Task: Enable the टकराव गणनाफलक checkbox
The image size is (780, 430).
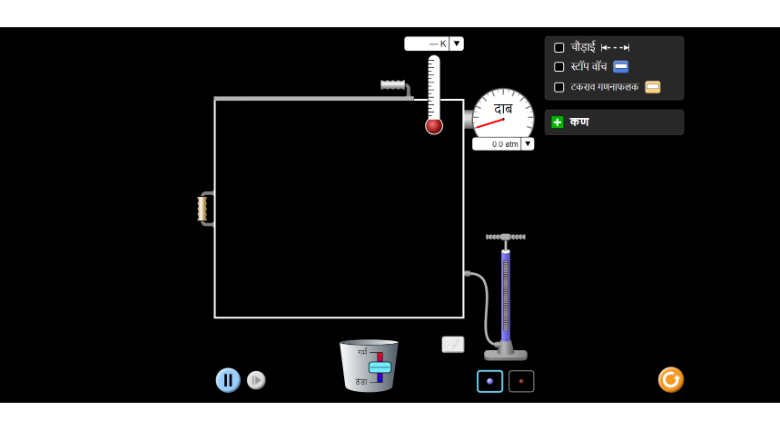Action: (559, 87)
